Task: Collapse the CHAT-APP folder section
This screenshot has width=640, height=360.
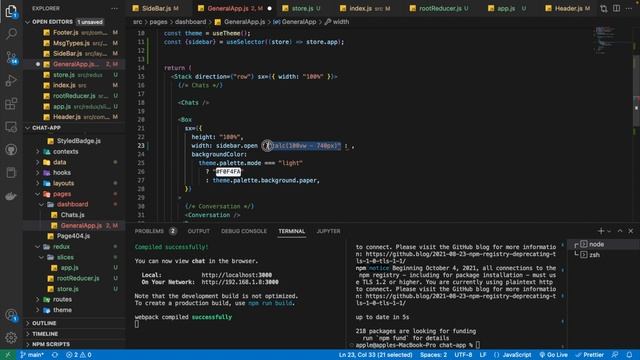Action: [x=28, y=128]
